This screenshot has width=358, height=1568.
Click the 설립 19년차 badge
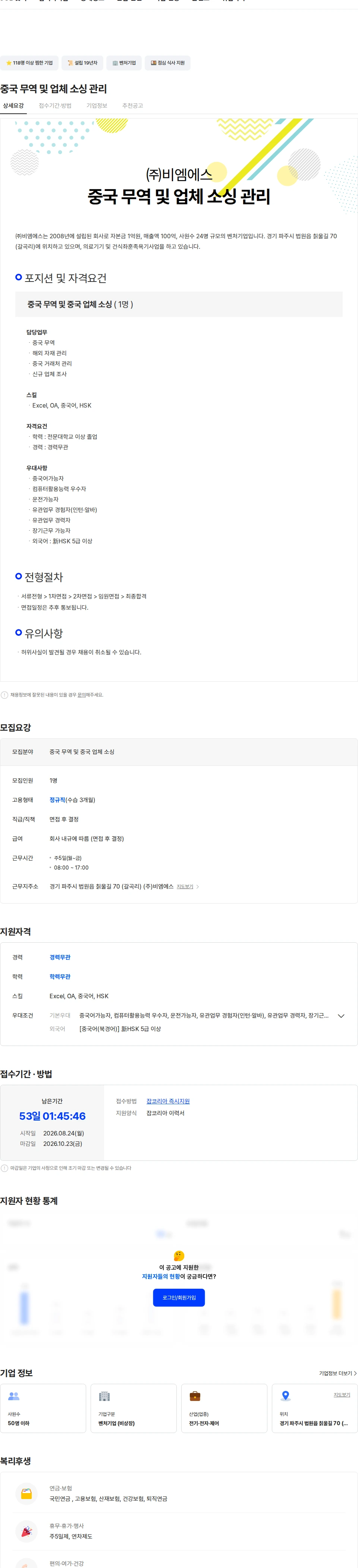82,63
